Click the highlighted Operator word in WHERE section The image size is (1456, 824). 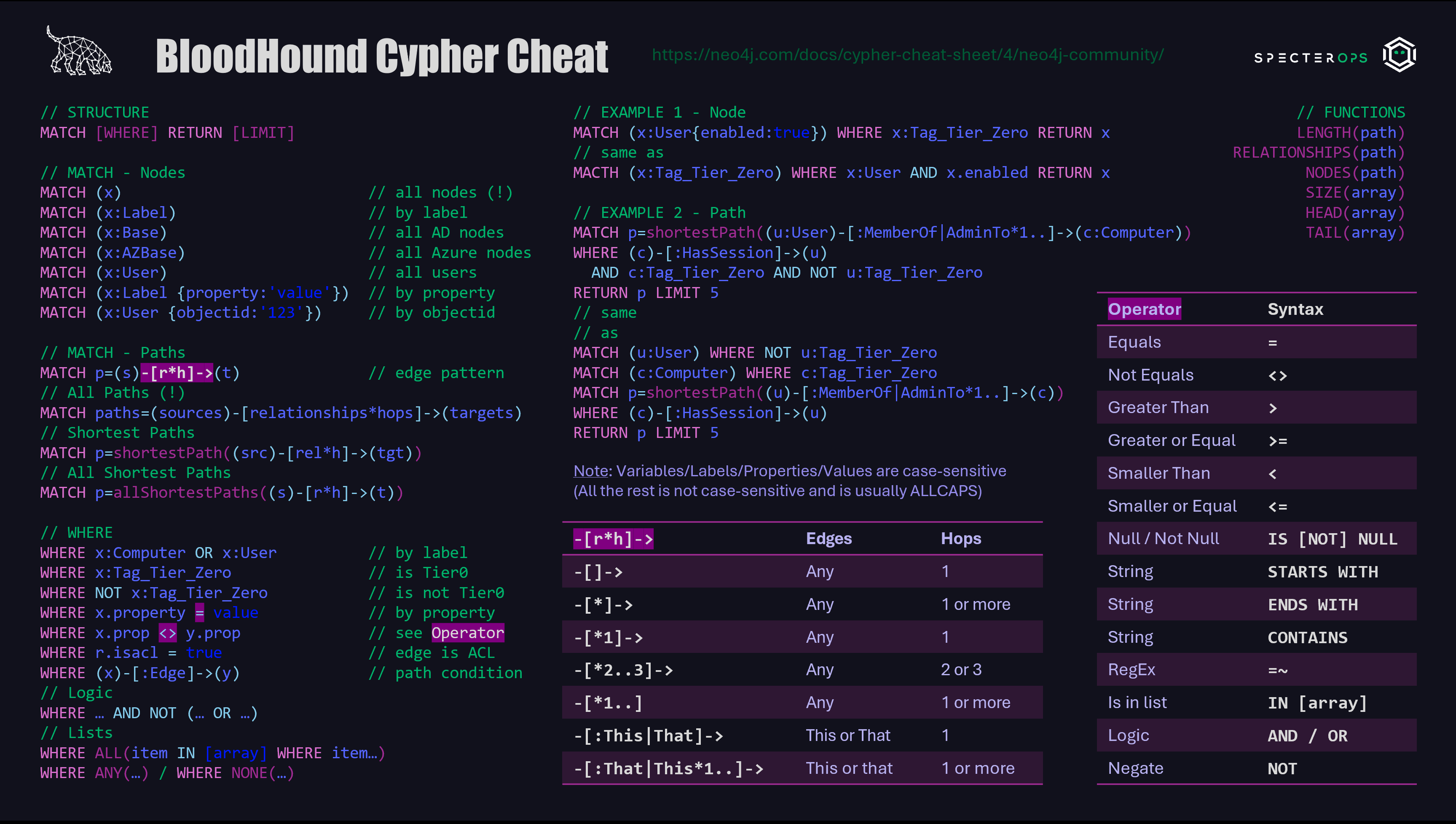pos(467,633)
